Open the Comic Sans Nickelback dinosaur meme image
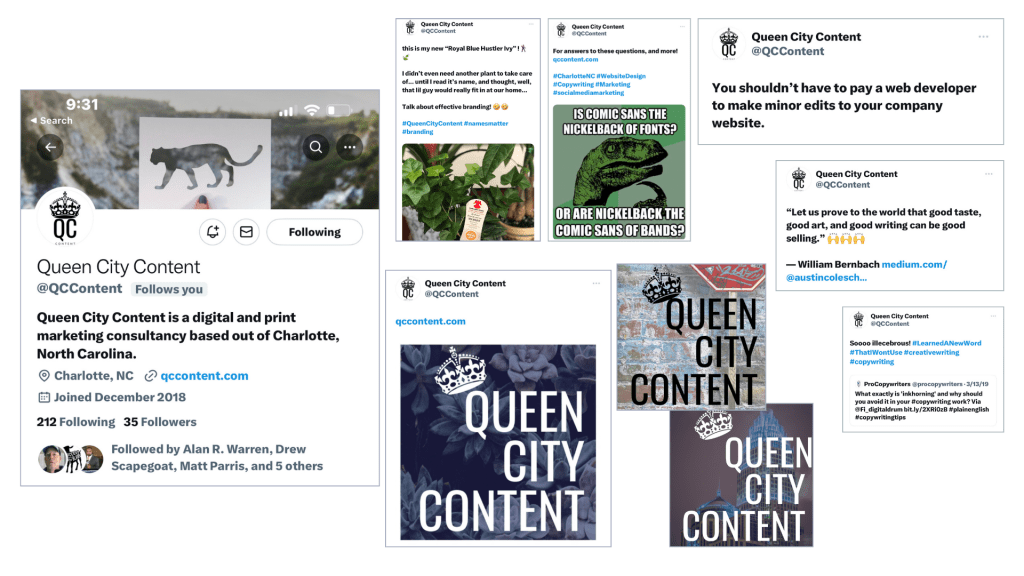 pyautogui.click(x=619, y=172)
